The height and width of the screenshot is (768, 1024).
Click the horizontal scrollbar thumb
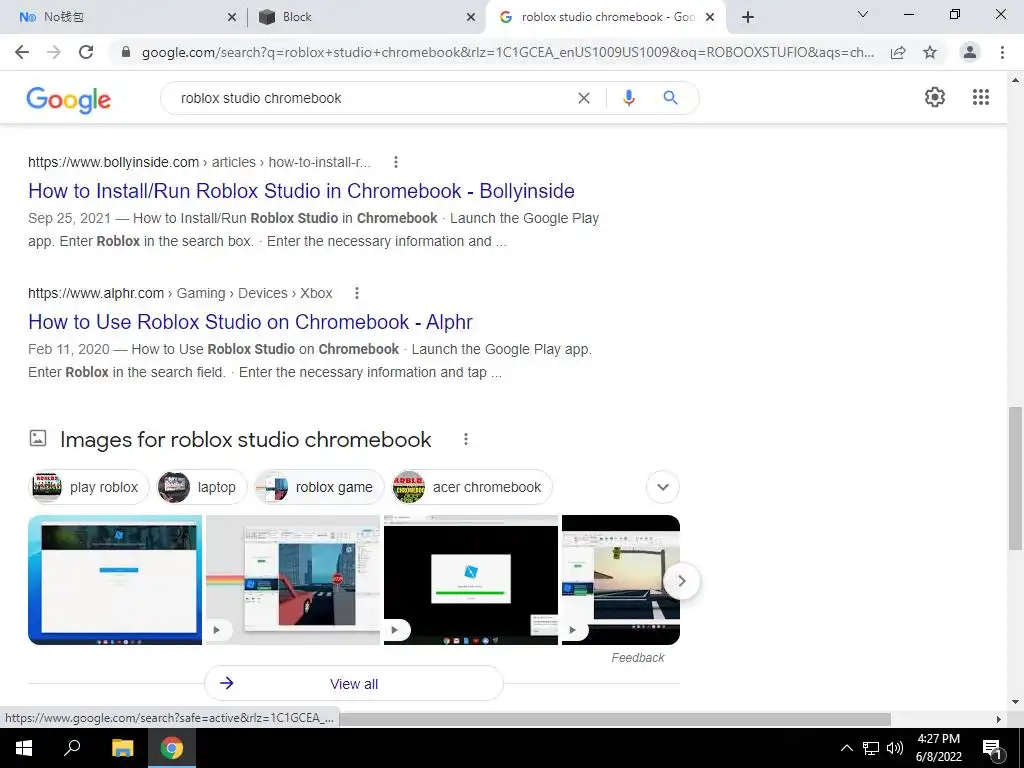614,719
